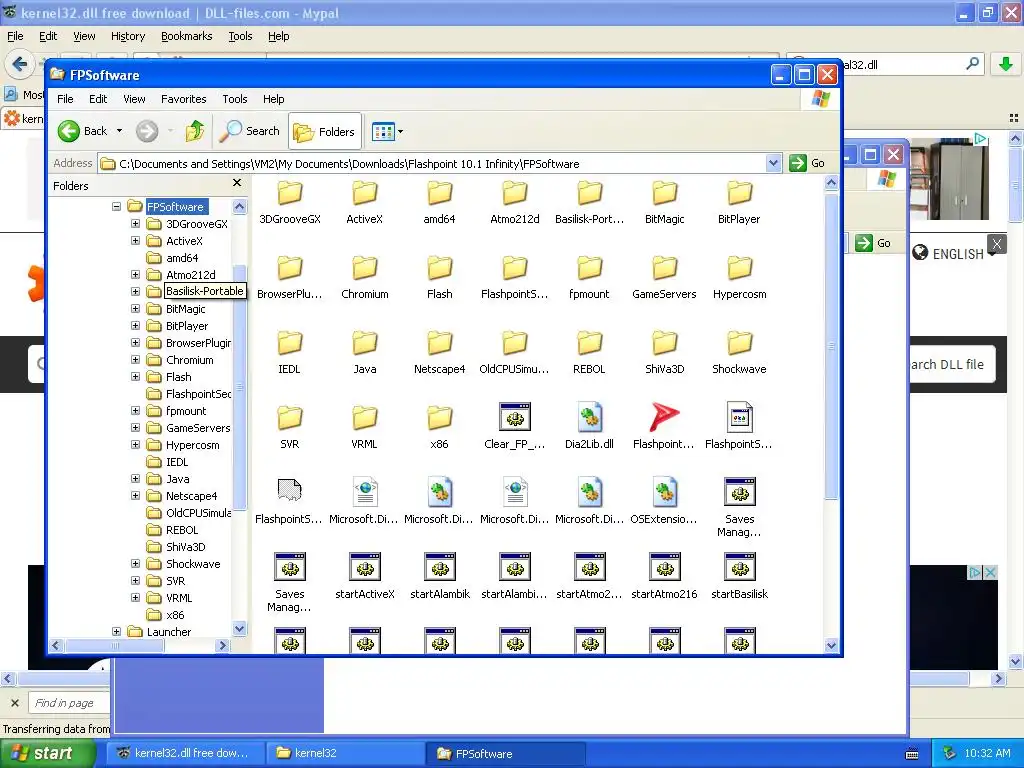Viewport: 1024px width, 768px height.
Task: Switch to kernel32 folder taskbar button
Action: tap(345, 753)
